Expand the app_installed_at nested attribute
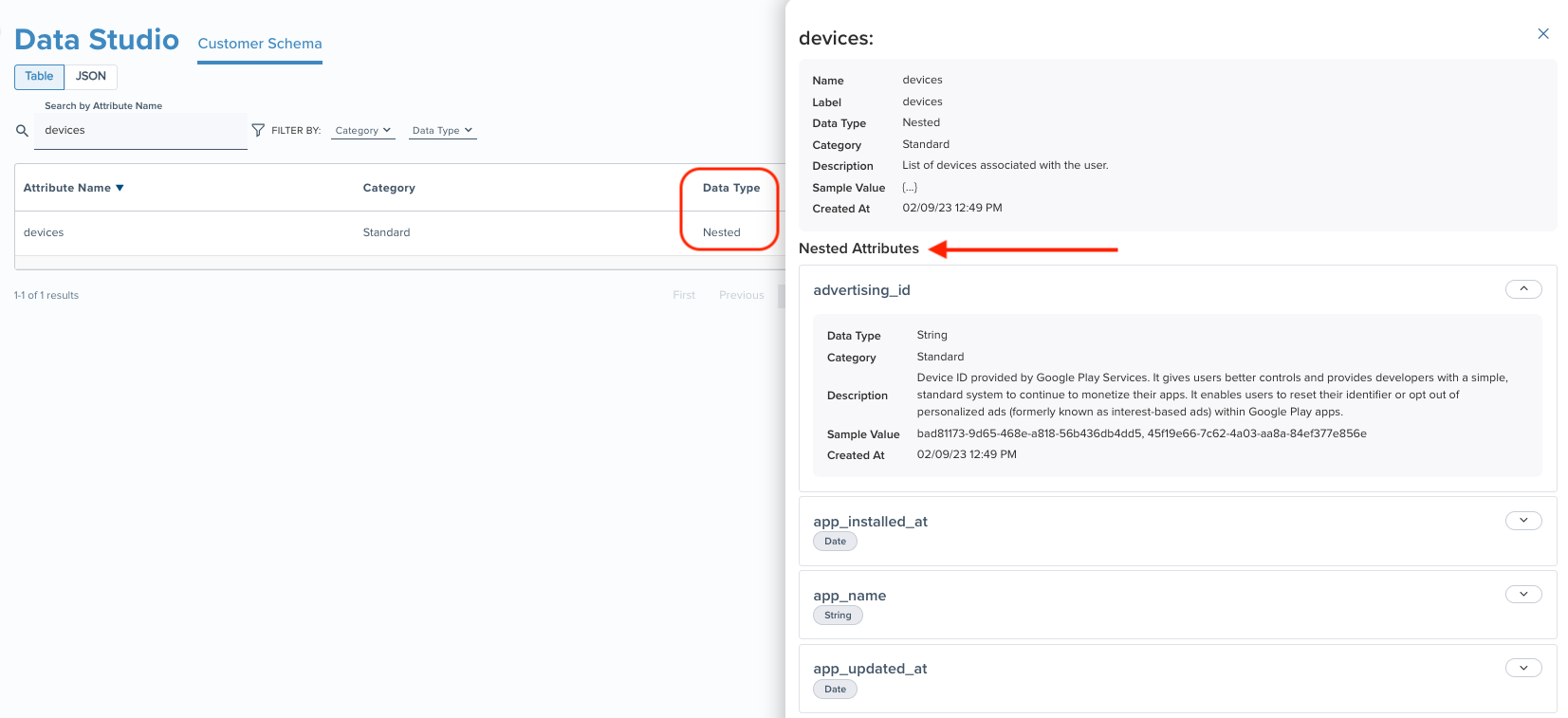 point(1523,521)
